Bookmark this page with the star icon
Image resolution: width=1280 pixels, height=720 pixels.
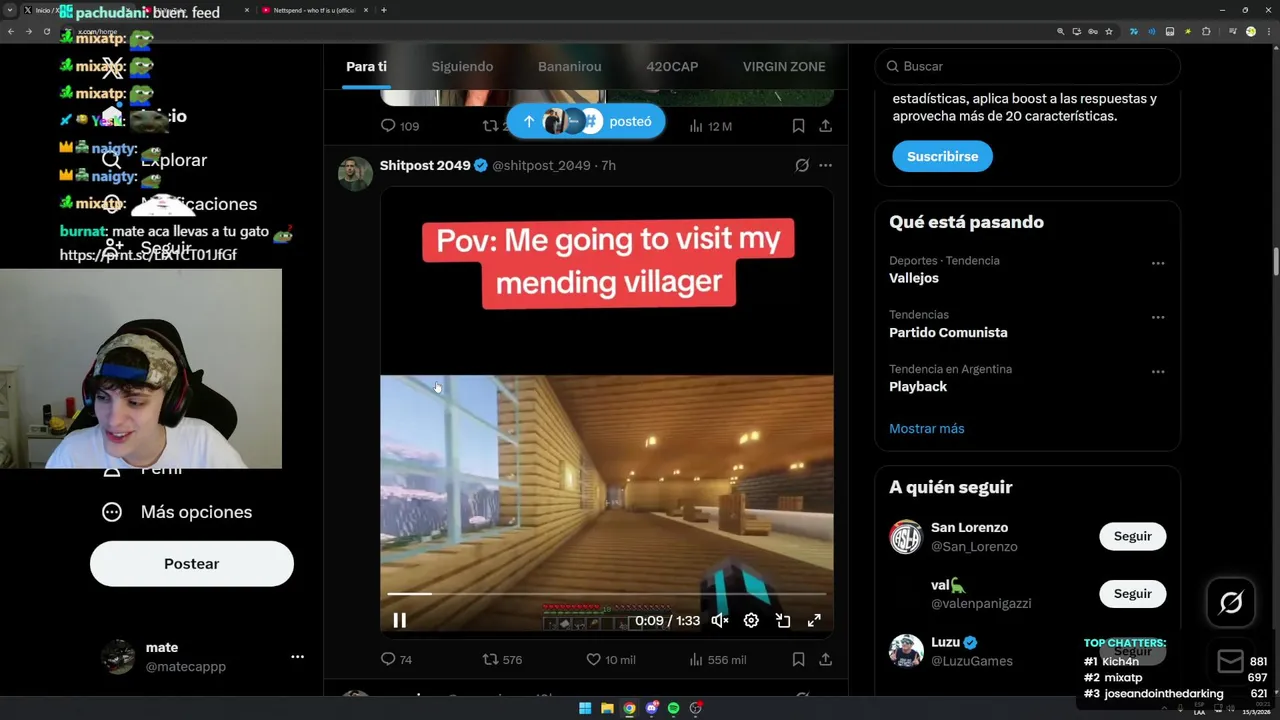[x=1108, y=31]
